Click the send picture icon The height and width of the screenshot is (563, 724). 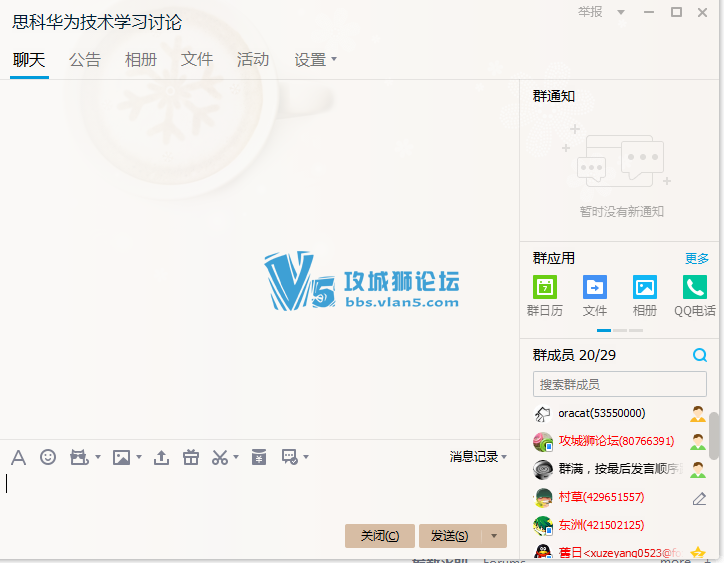[121, 457]
